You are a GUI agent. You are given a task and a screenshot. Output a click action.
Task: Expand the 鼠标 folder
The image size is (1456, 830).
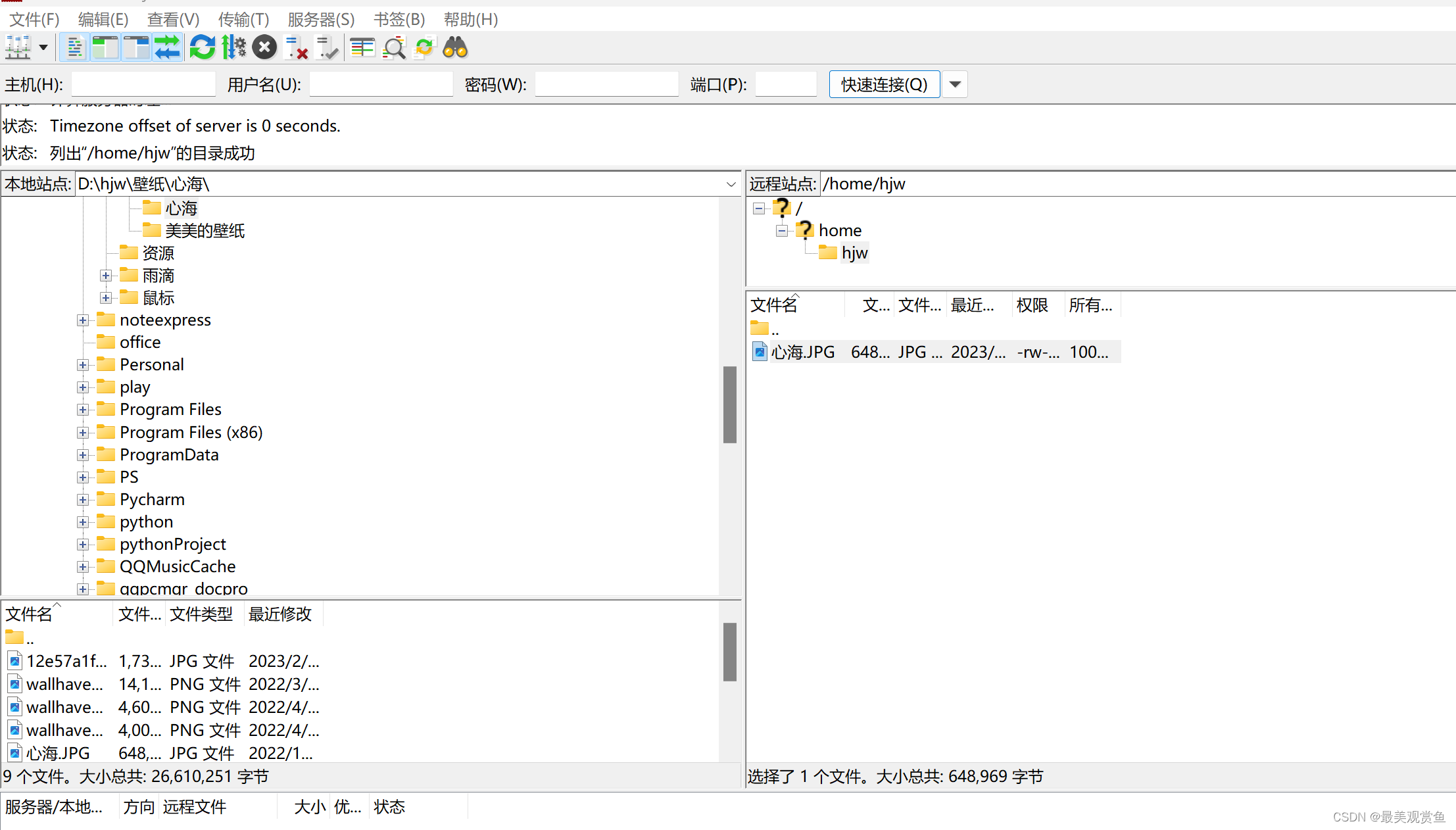coord(106,298)
